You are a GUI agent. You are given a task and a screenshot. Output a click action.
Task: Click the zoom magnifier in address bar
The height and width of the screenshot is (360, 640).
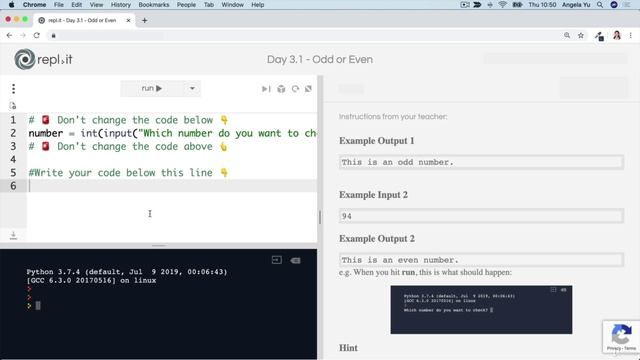[x=567, y=36]
